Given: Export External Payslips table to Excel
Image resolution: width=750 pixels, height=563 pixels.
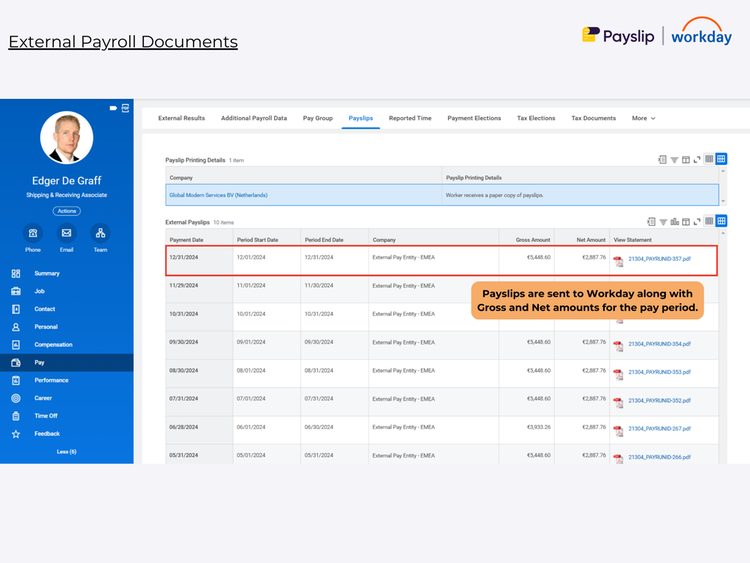Looking at the screenshot, I should (650, 221).
